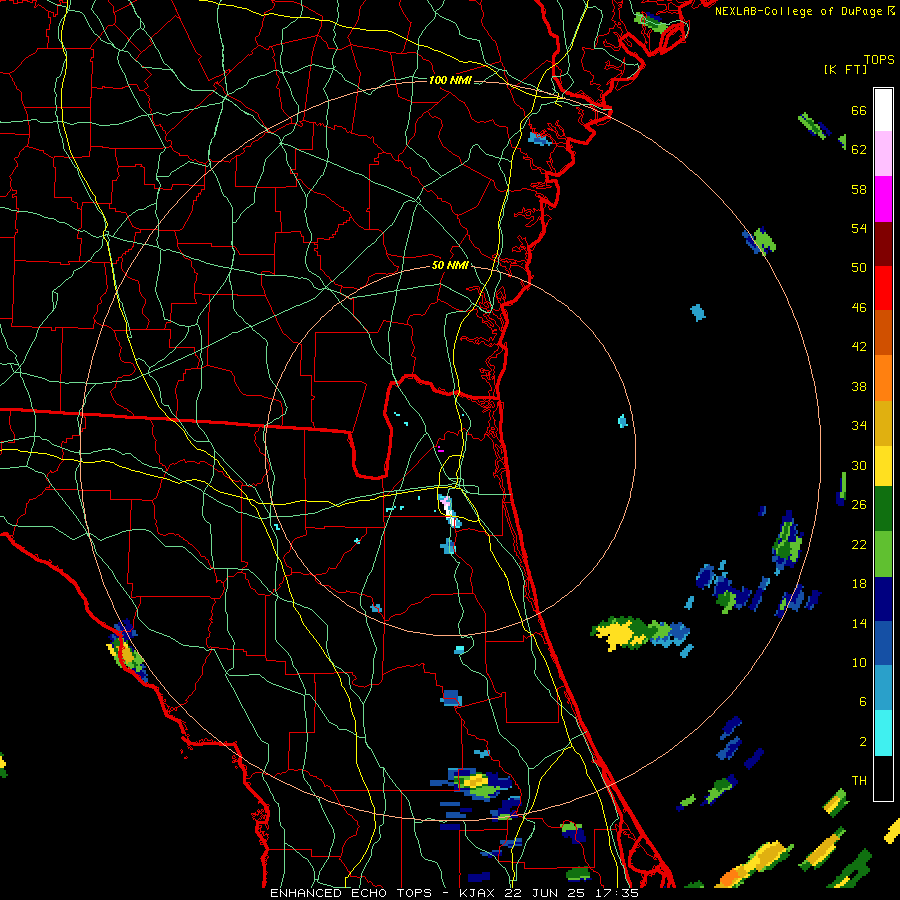Click the "50 NMI" range ring label
Image resolution: width=900 pixels, height=900 pixels.
tap(450, 265)
